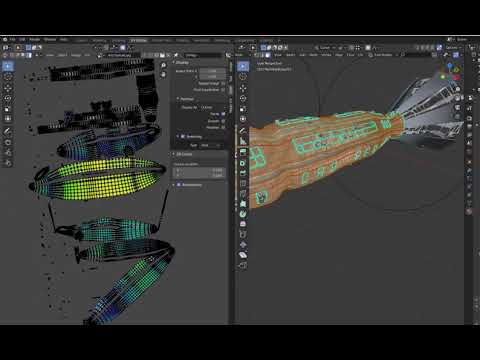Image resolution: width=480 pixels, height=360 pixels.
Task: Collapse the Display panel
Action: 182,63
